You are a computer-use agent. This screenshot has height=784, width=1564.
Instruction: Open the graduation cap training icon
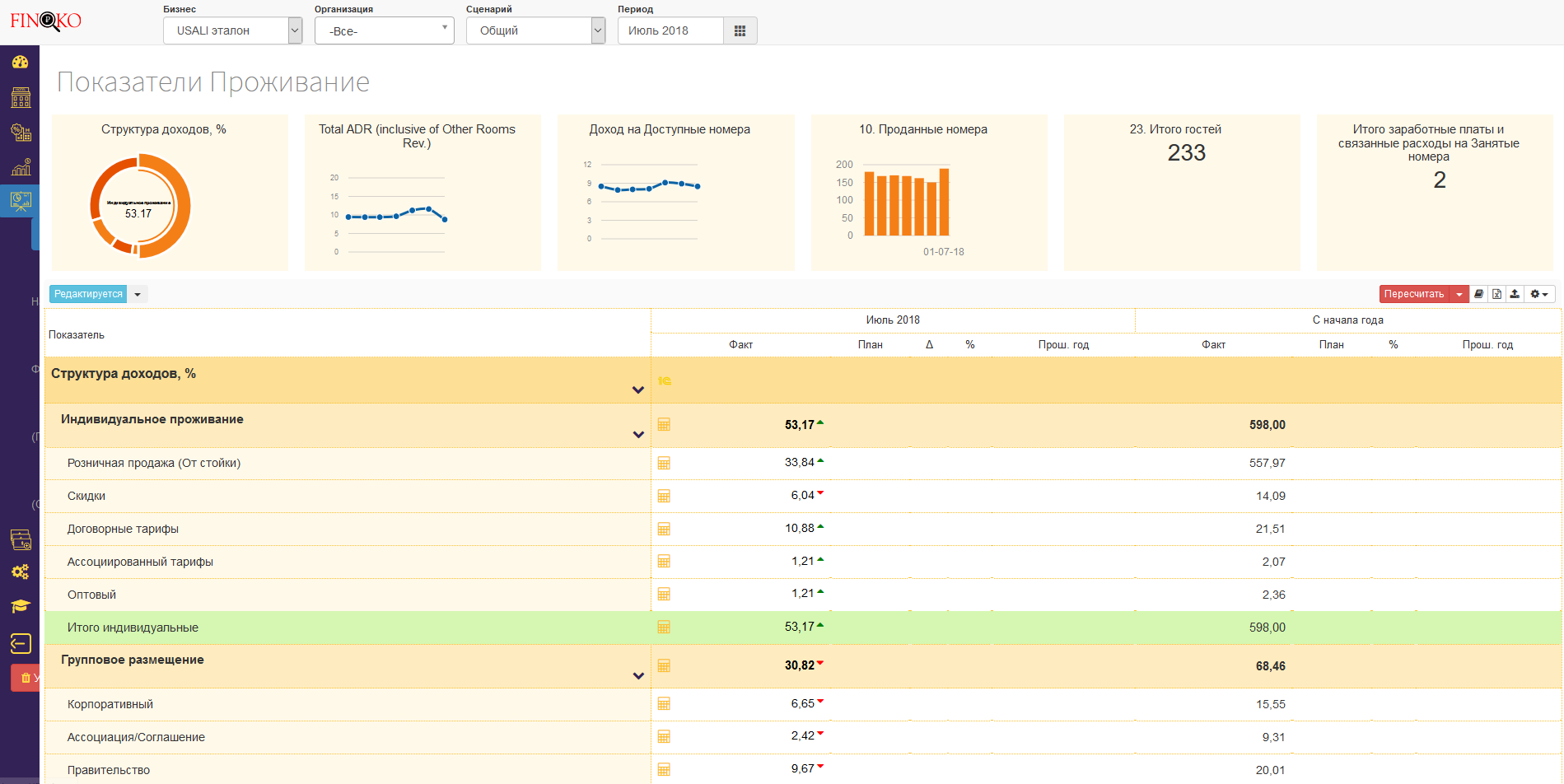coord(20,607)
